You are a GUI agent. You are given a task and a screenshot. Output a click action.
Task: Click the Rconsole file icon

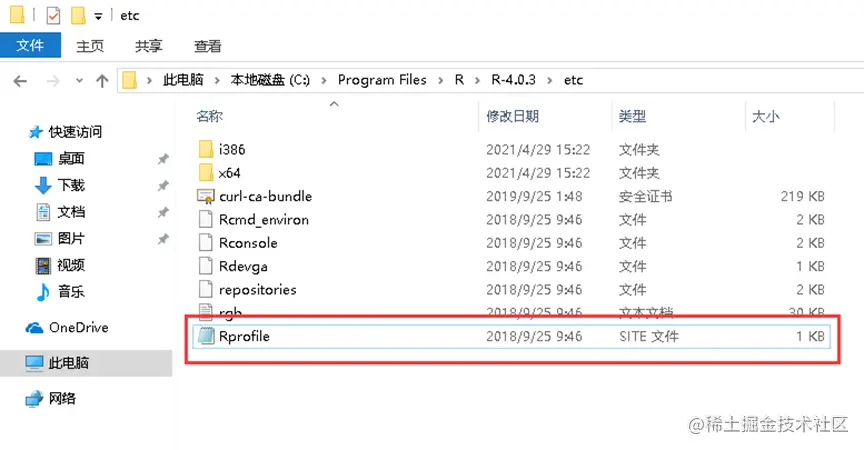[x=206, y=242]
